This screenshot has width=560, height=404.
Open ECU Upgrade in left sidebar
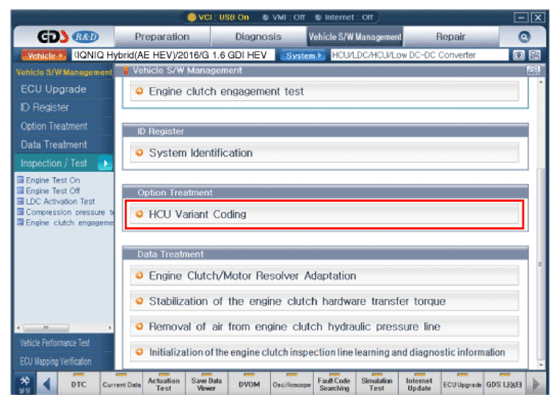point(53,89)
